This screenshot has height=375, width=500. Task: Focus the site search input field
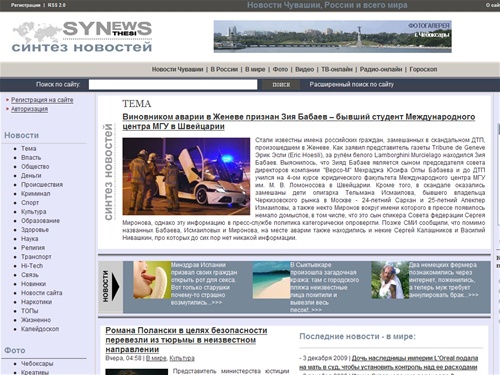(173, 85)
